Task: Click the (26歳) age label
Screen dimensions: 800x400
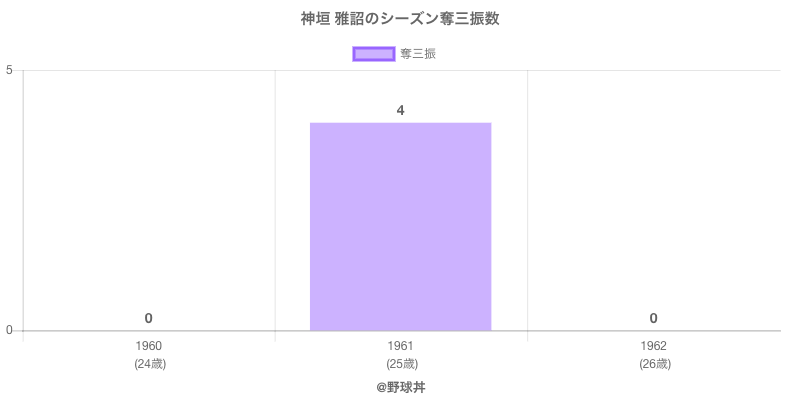Action: [x=654, y=364]
